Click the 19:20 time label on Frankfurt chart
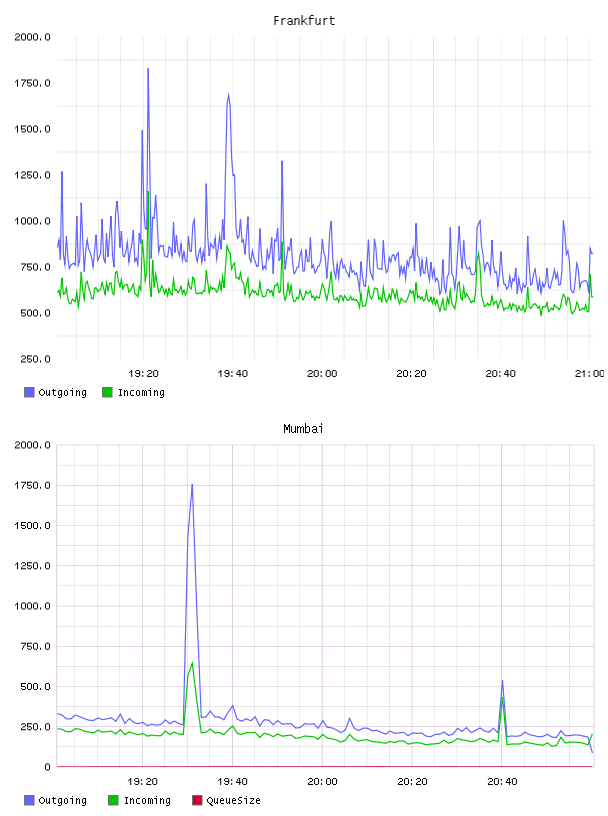The height and width of the screenshot is (816, 608). pos(143,374)
